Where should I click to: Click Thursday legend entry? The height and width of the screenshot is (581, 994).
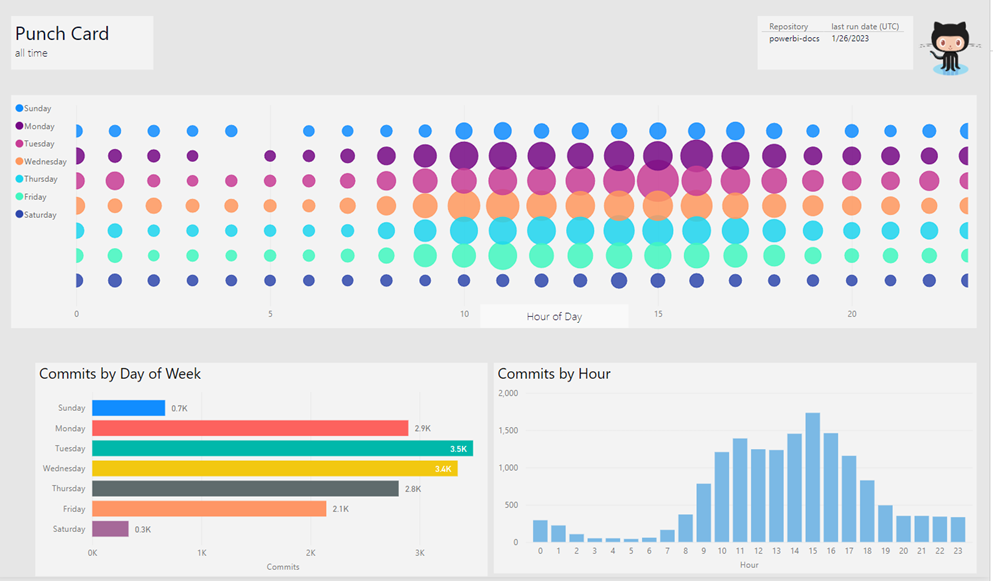[x=36, y=179]
